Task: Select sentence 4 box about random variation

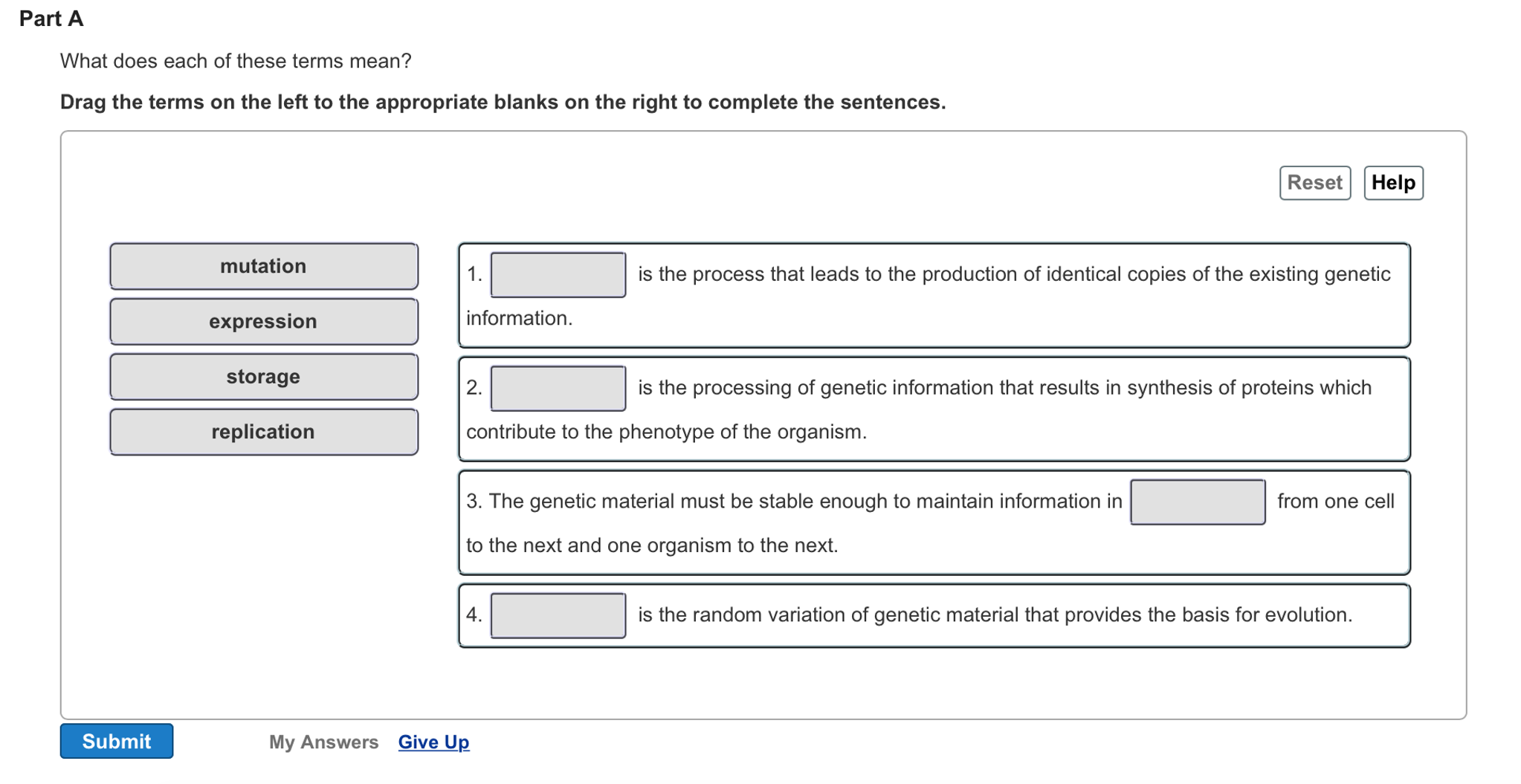Action: [934, 615]
